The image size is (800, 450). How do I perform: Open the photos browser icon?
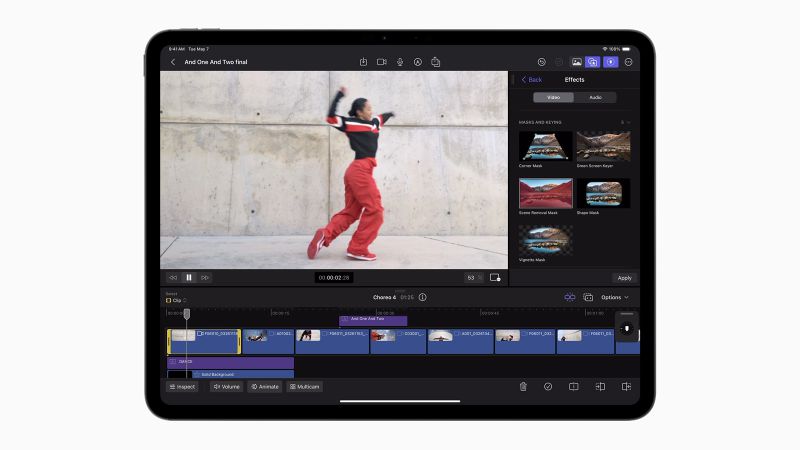pyautogui.click(x=576, y=62)
